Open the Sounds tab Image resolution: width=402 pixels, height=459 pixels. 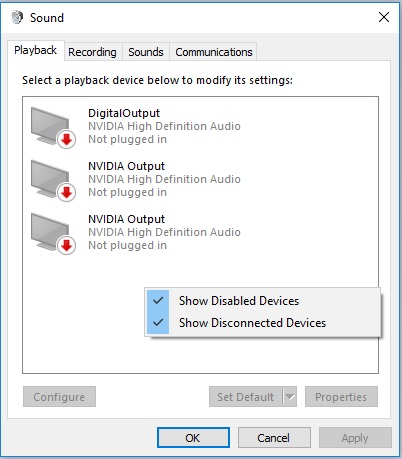coord(146,52)
